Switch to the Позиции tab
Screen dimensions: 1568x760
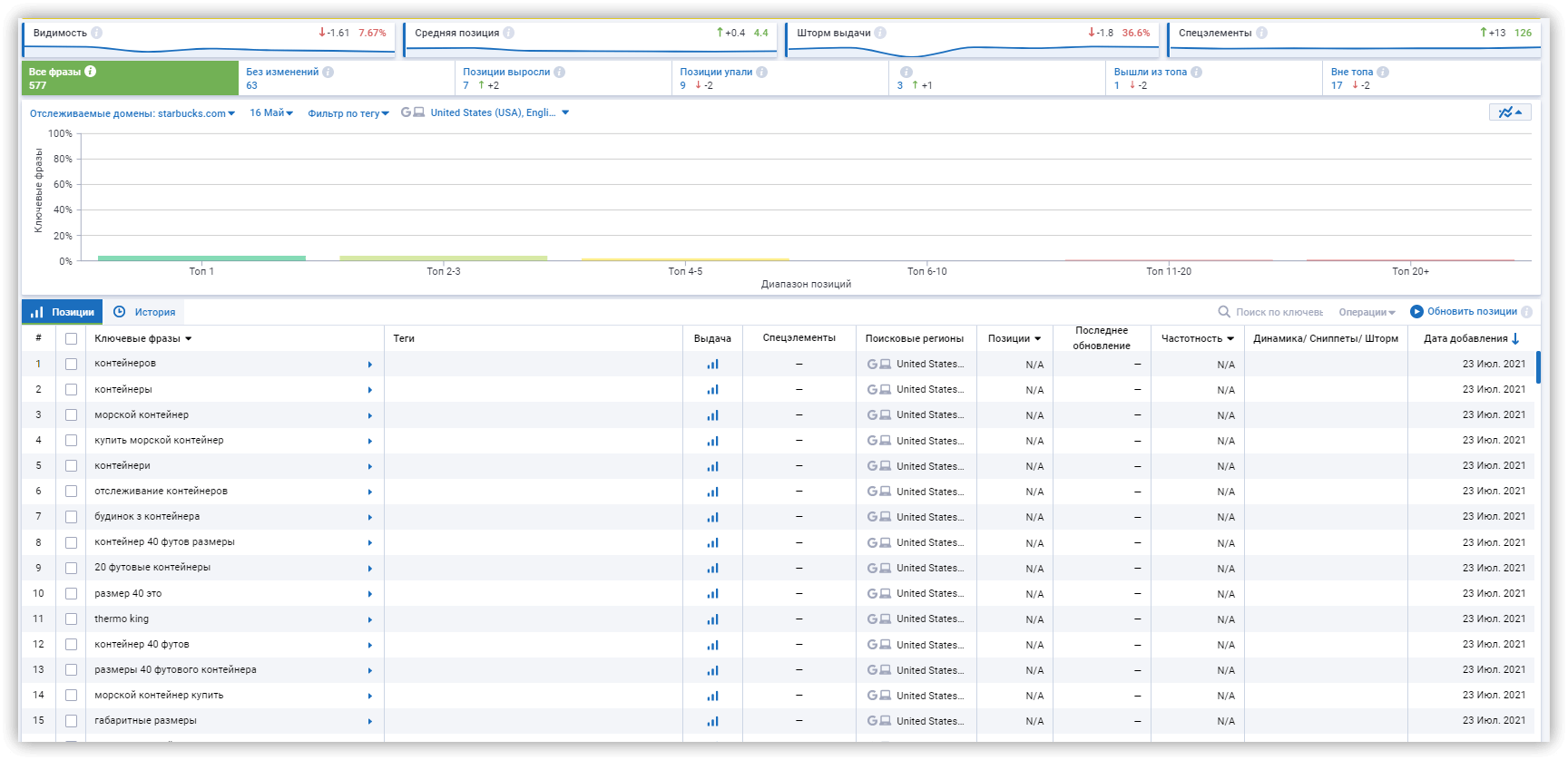tap(62, 312)
